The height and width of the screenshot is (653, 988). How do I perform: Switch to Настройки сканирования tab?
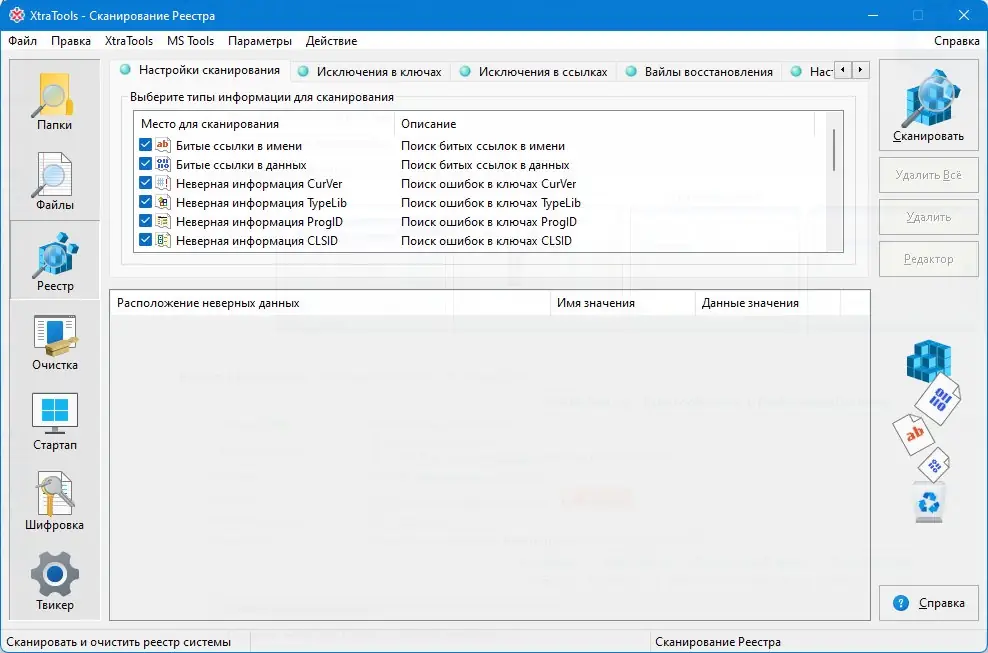click(200, 70)
